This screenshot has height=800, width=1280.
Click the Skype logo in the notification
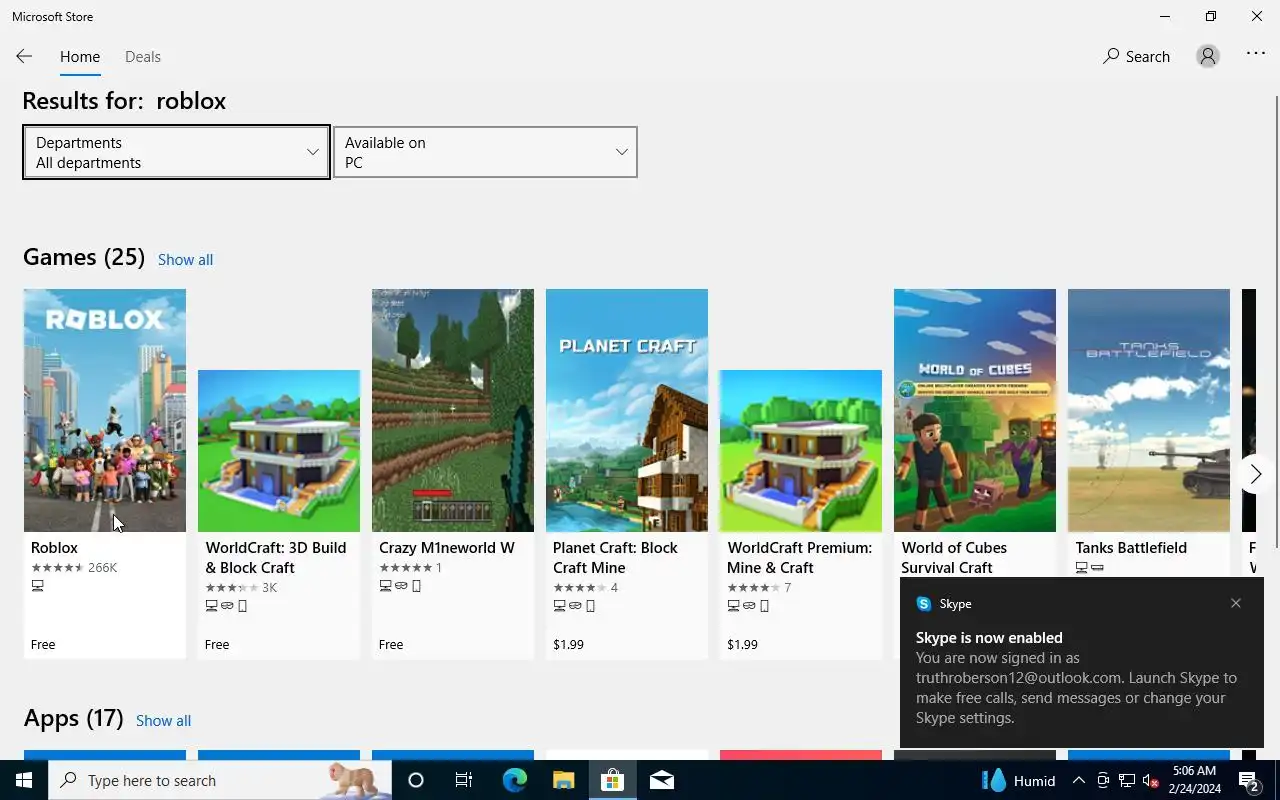(x=924, y=603)
